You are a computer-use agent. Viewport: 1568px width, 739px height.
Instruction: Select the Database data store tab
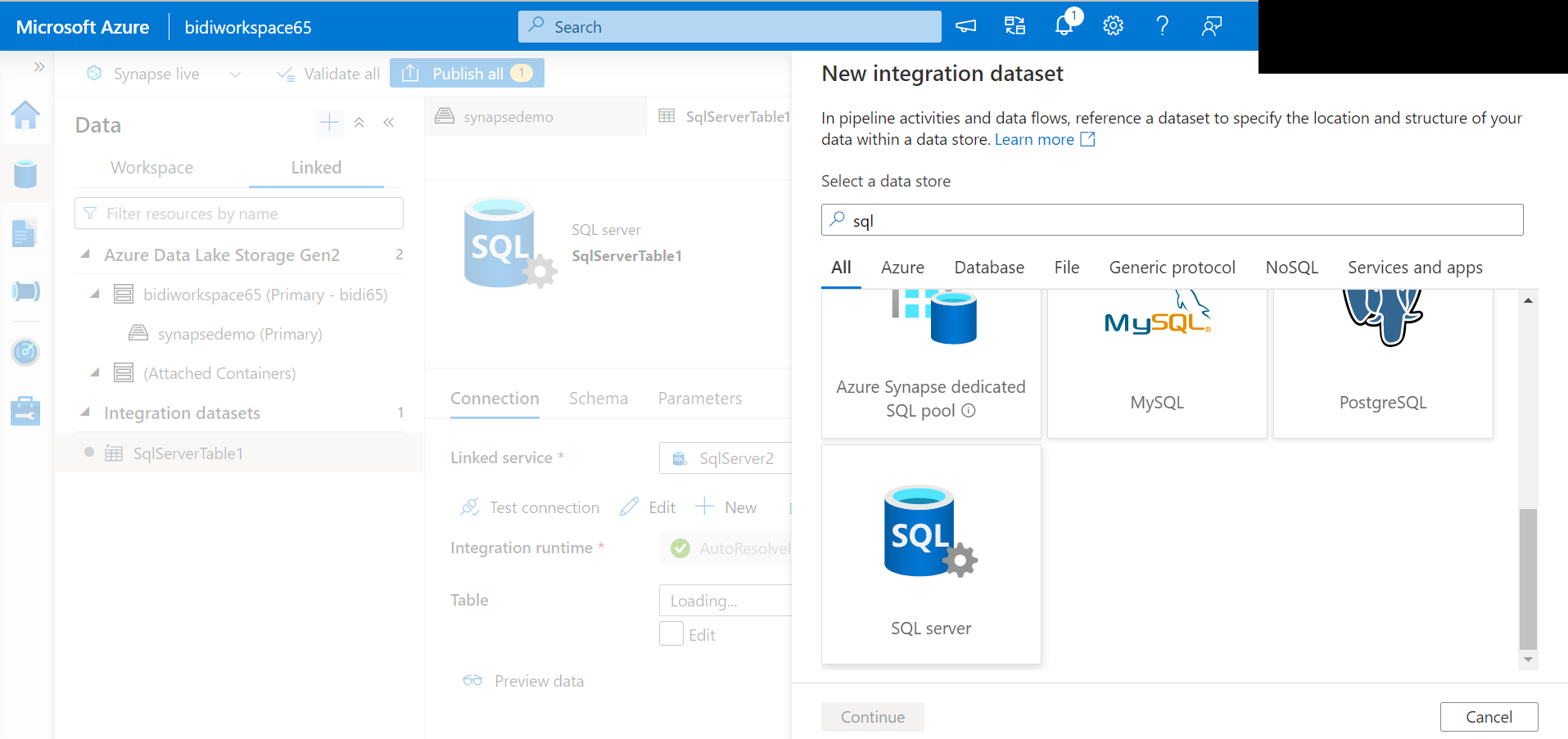pos(989,268)
